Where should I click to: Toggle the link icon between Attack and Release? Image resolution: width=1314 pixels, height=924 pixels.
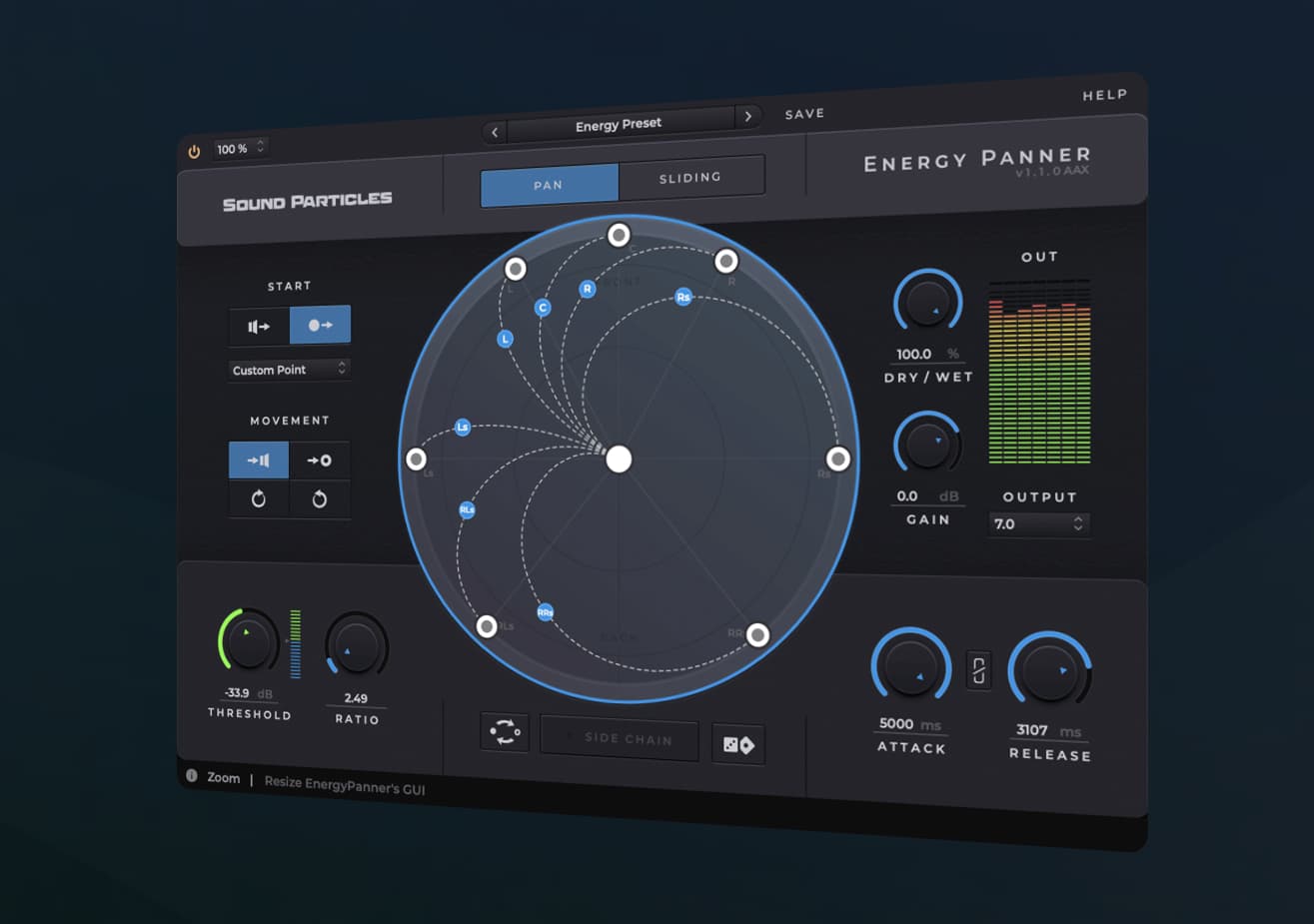[979, 670]
